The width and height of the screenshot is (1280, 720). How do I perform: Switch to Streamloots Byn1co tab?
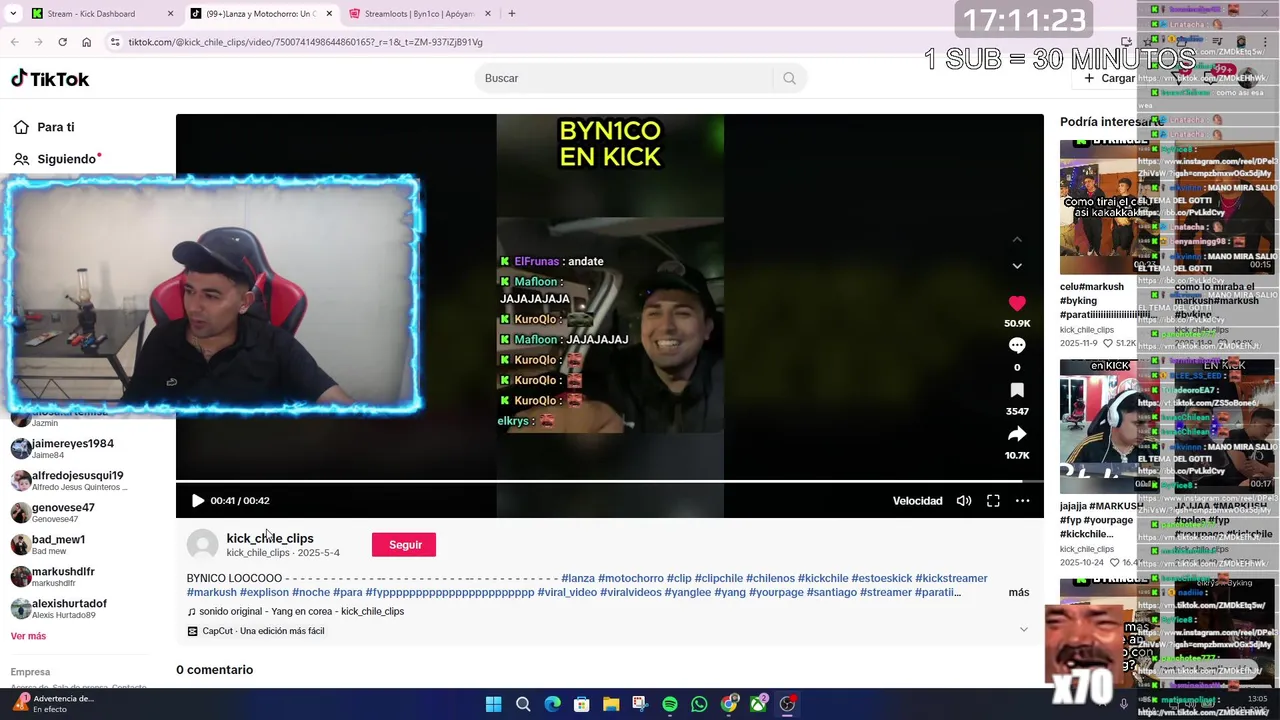419,14
